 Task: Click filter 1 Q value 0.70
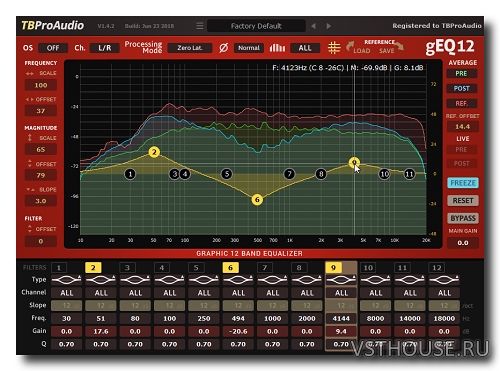click(66, 344)
